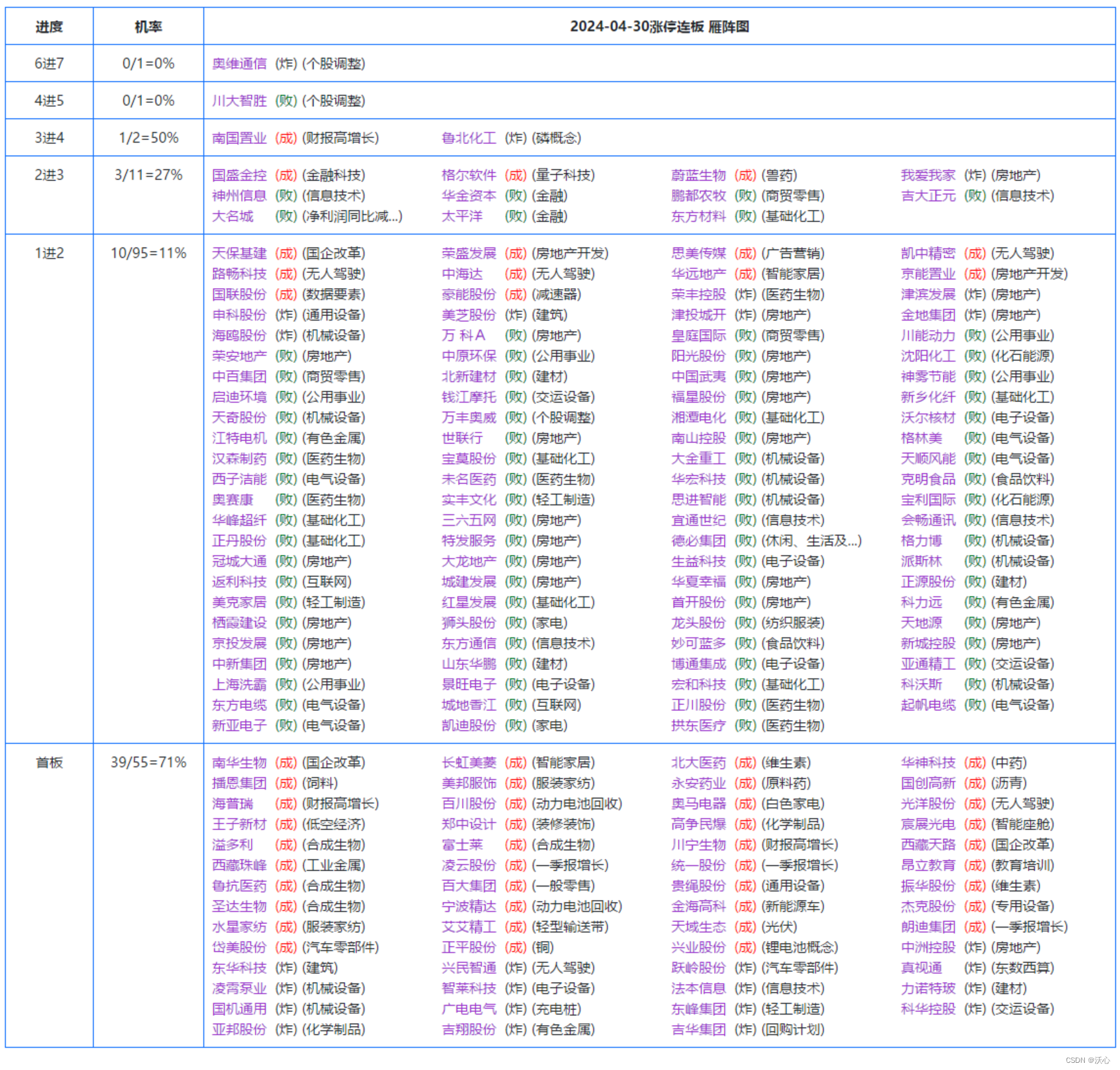Select the 6进7 progress cell
Viewport: 1120px width, 1070px height.
(49, 63)
